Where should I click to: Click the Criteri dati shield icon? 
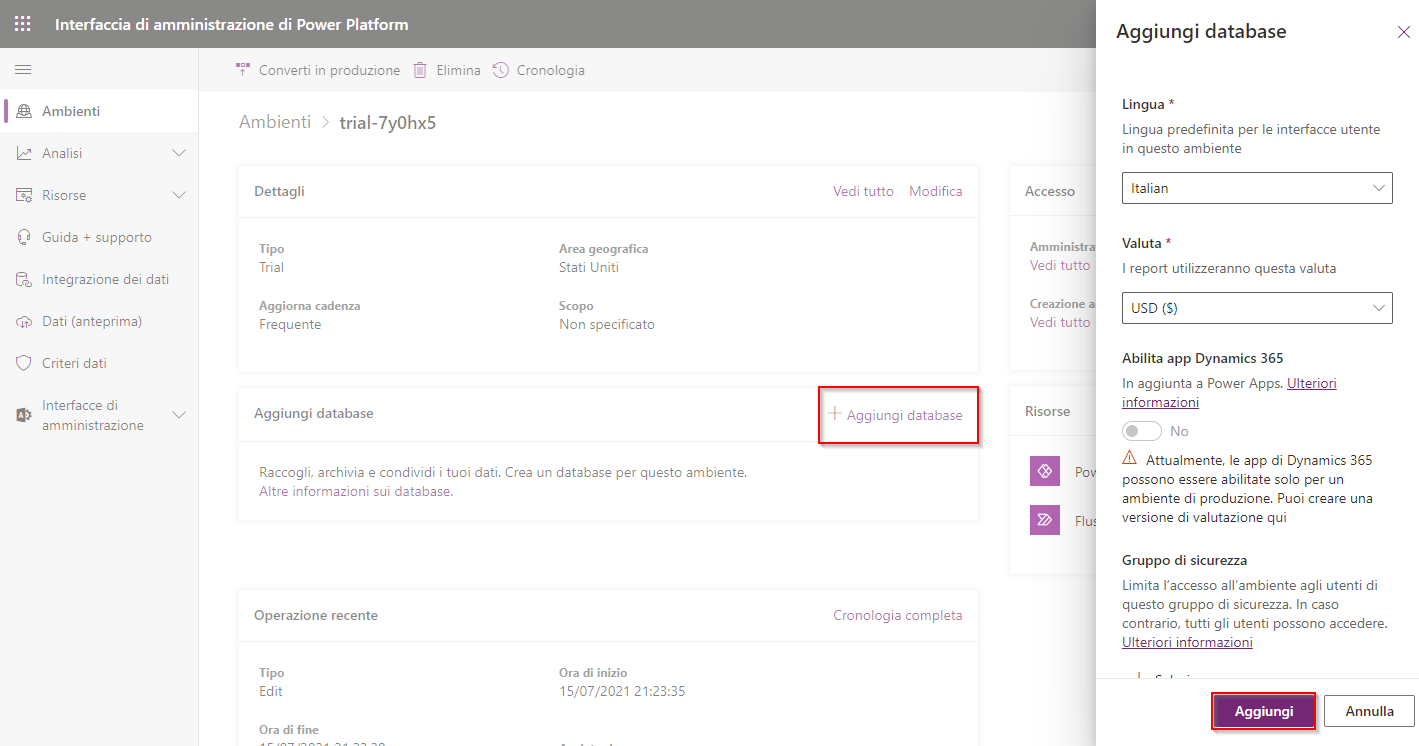click(x=24, y=363)
